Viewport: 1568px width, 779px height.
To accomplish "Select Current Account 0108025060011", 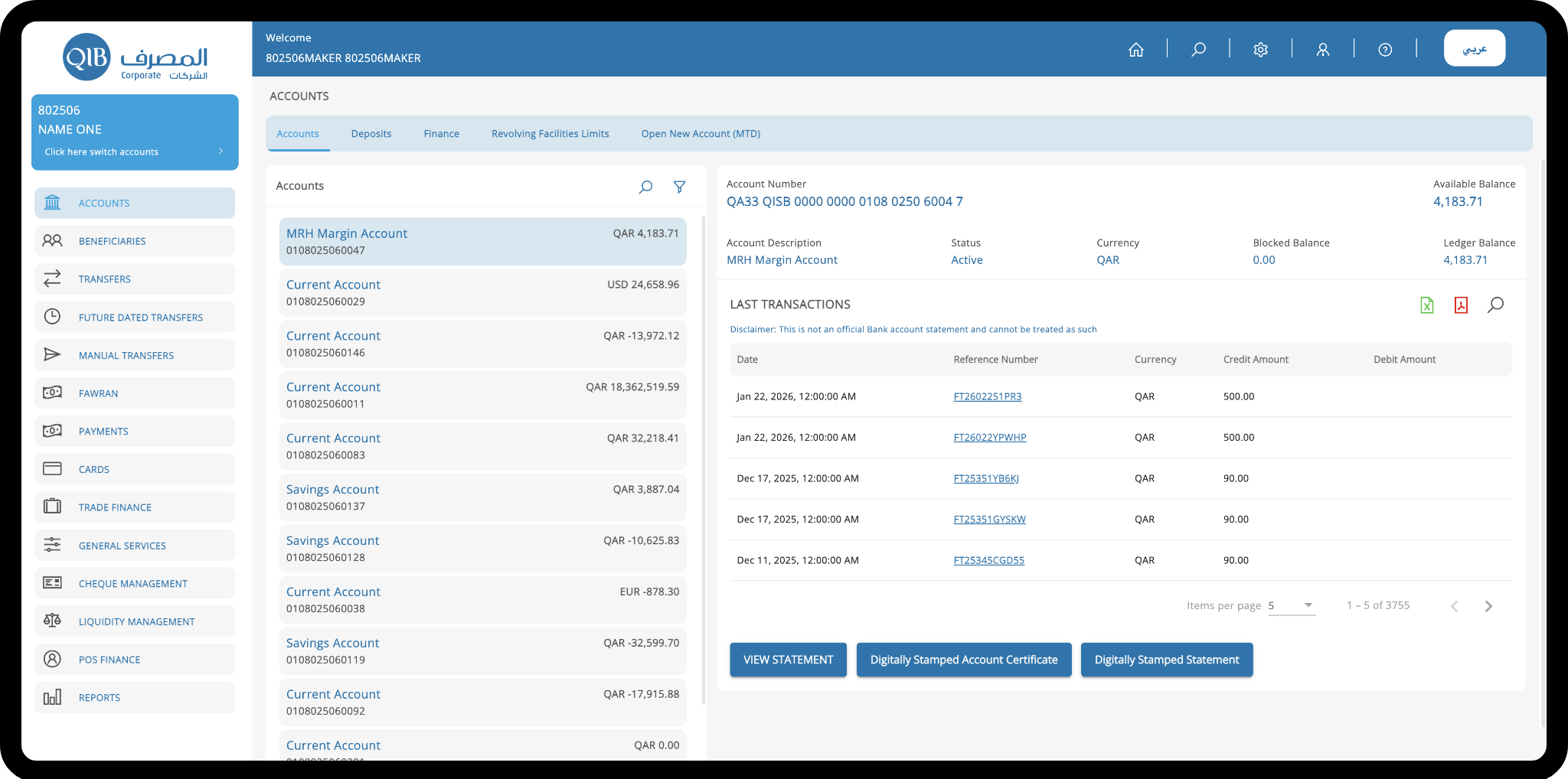I will pyautogui.click(x=483, y=396).
